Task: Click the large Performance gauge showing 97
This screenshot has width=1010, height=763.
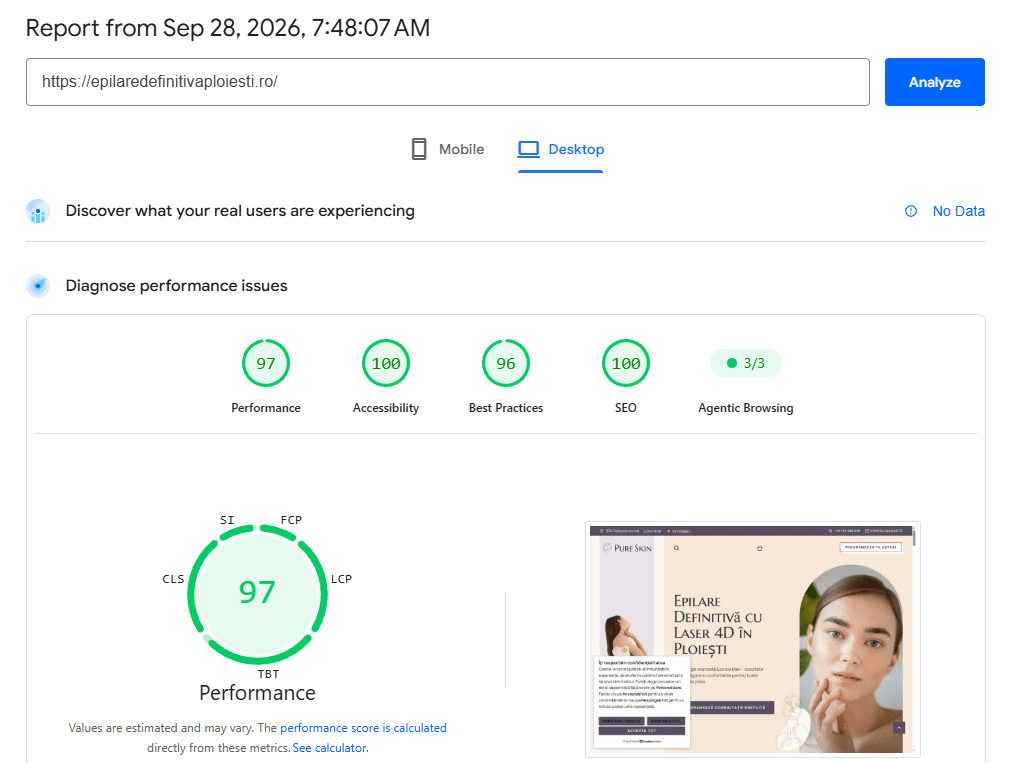Action: point(258,594)
